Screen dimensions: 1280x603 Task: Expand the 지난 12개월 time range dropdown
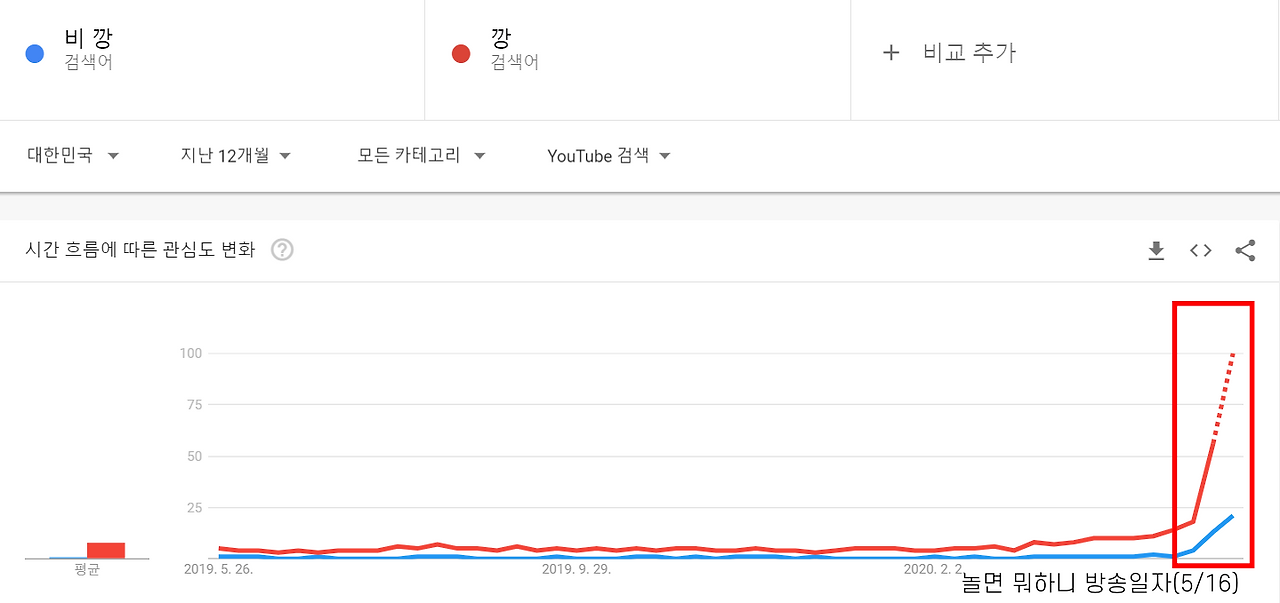point(235,156)
